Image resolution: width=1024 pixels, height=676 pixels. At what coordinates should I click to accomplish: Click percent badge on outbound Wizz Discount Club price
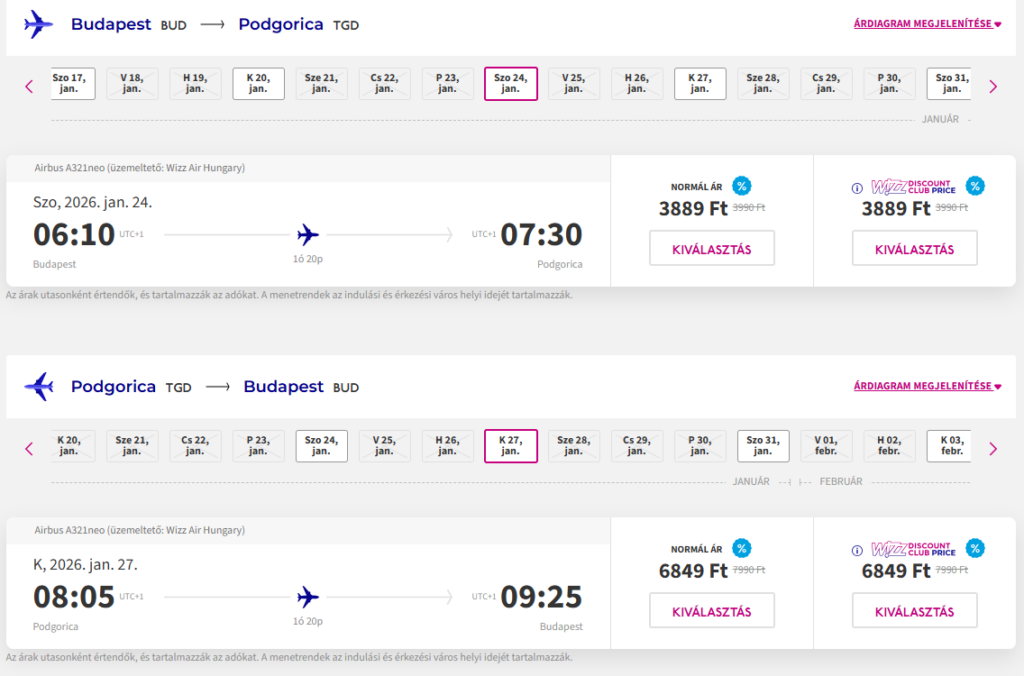point(974,185)
